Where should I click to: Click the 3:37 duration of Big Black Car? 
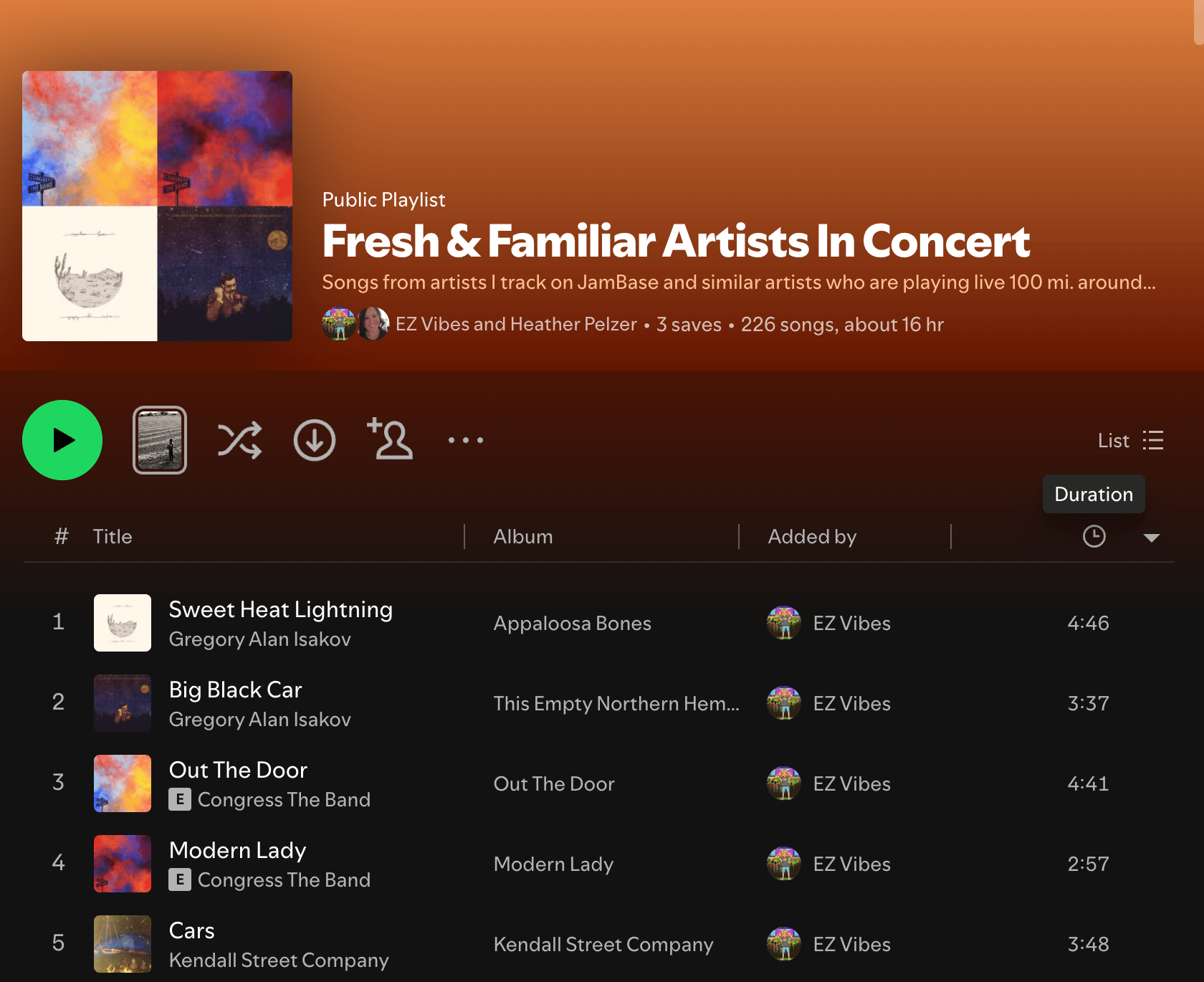pos(1088,704)
